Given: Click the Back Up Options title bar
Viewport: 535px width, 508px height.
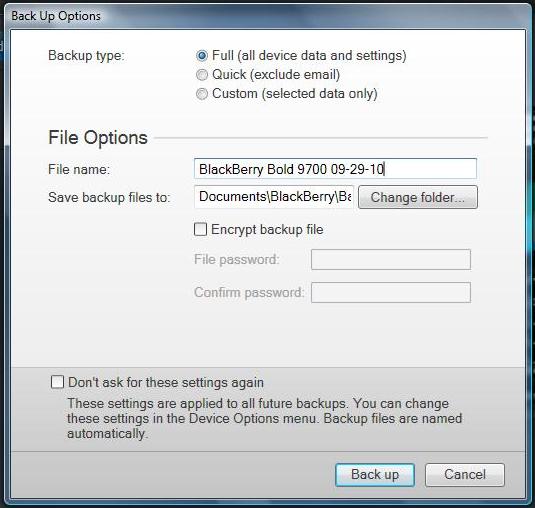Looking at the screenshot, I should coord(266,16).
